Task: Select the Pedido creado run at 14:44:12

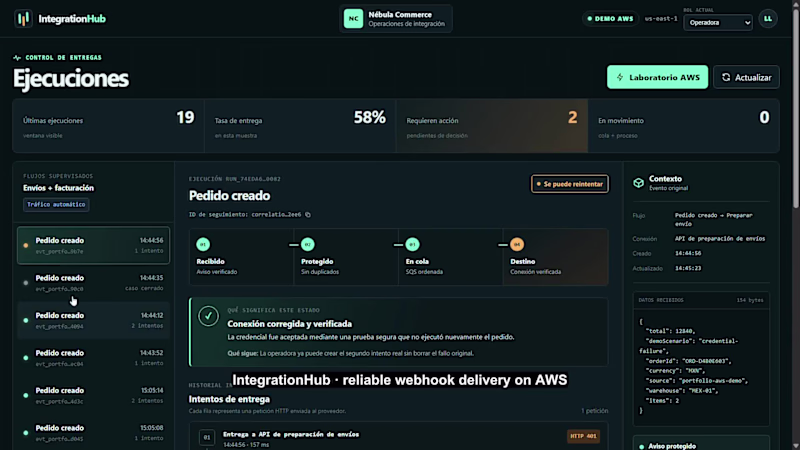Action: pos(93,320)
